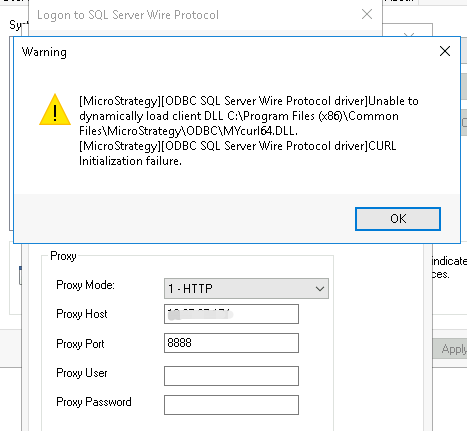The height and width of the screenshot is (431, 467).
Task: Click the Proxy Password input box
Action: (x=231, y=405)
